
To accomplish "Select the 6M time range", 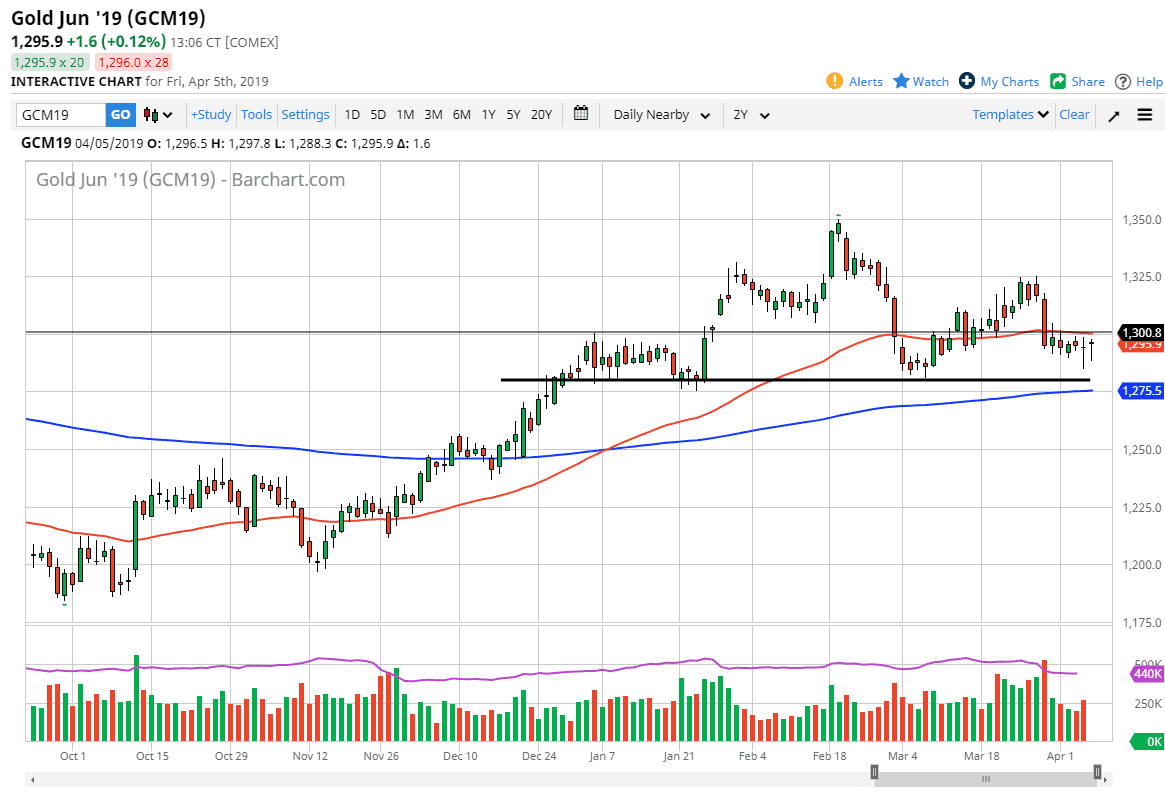I will 461,115.
